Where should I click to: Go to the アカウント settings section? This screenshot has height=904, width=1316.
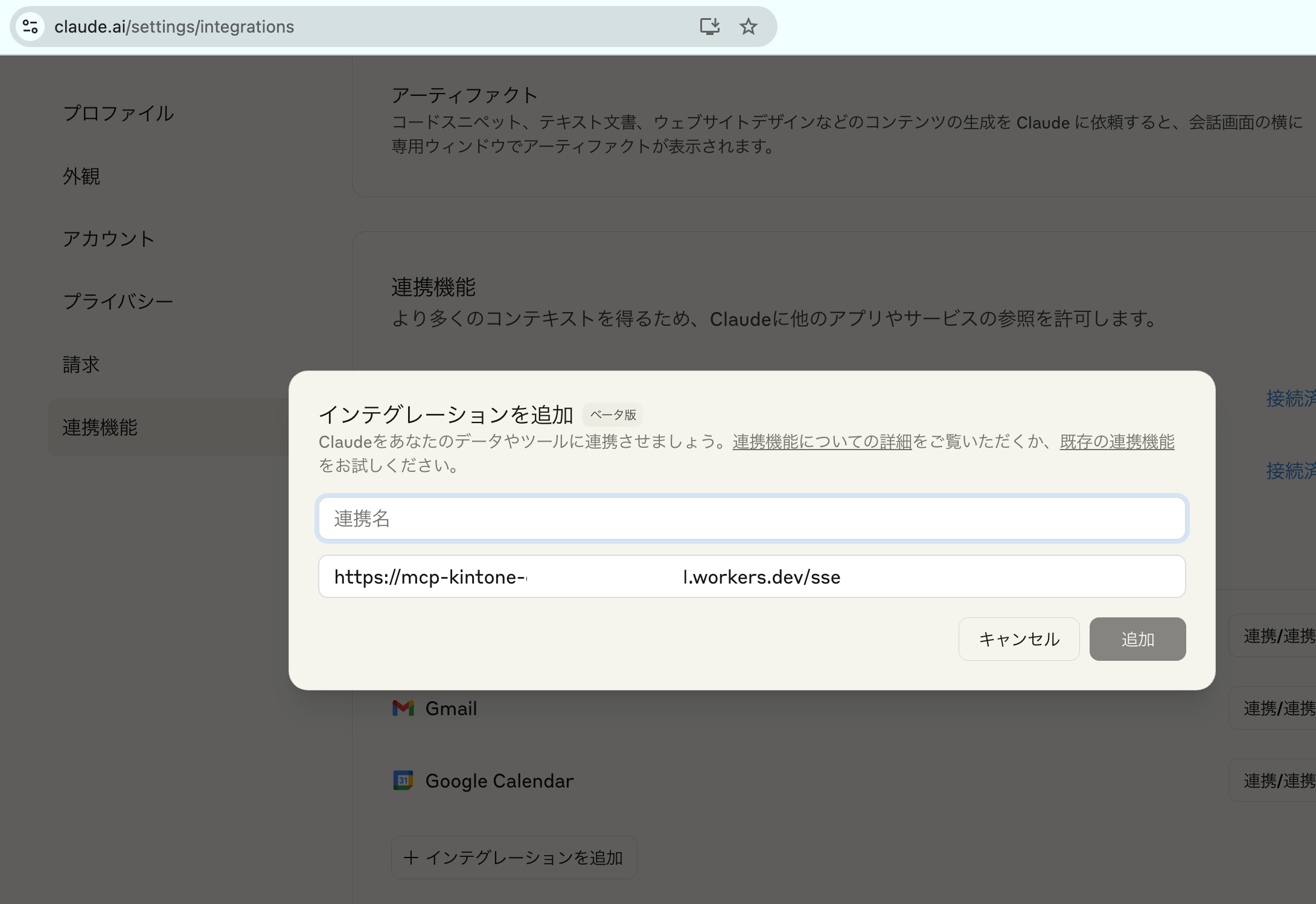[x=109, y=239]
